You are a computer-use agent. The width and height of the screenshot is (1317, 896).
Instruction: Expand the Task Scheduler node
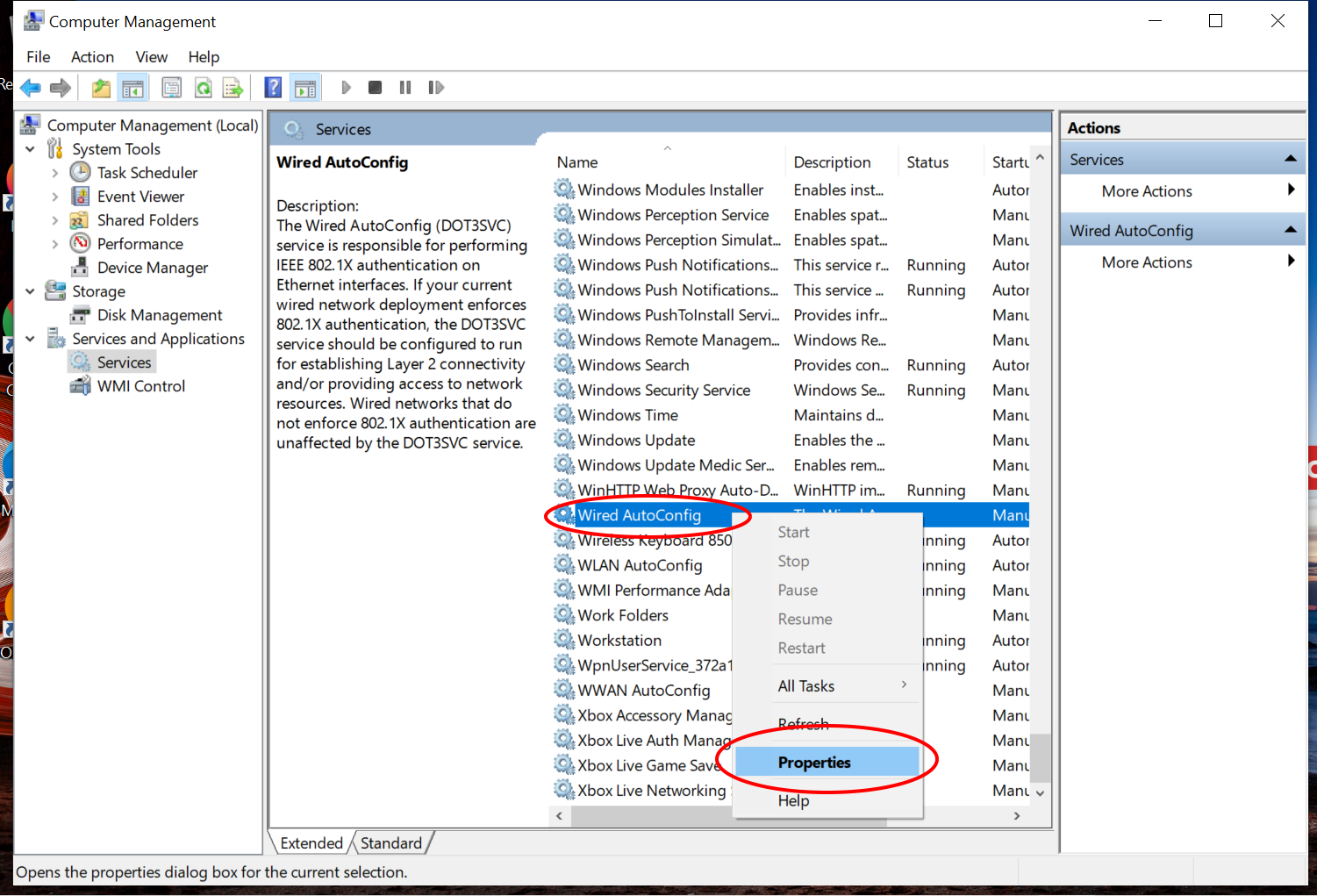[55, 173]
